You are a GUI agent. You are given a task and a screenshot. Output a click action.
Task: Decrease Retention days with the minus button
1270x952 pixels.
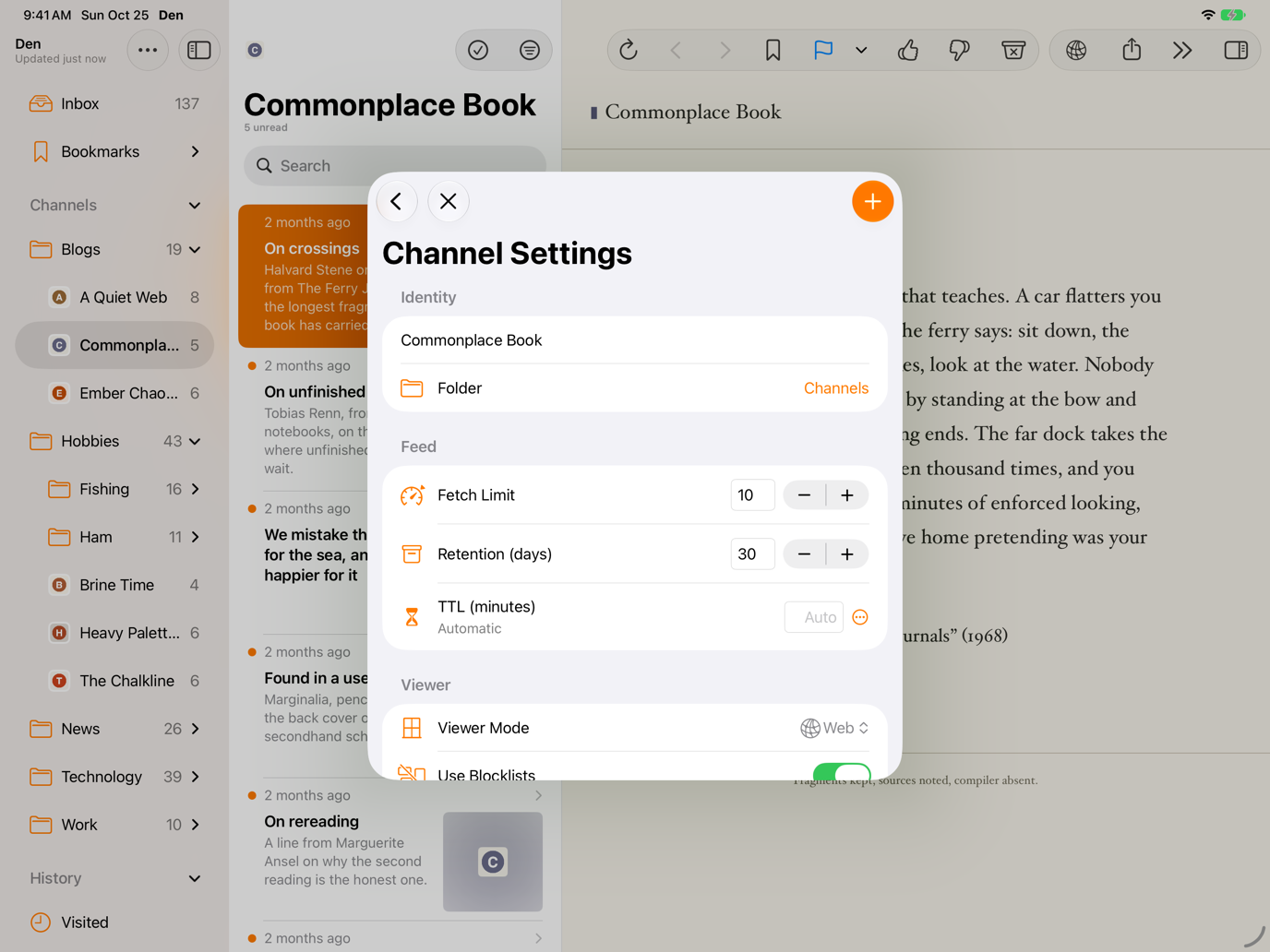[x=804, y=554]
